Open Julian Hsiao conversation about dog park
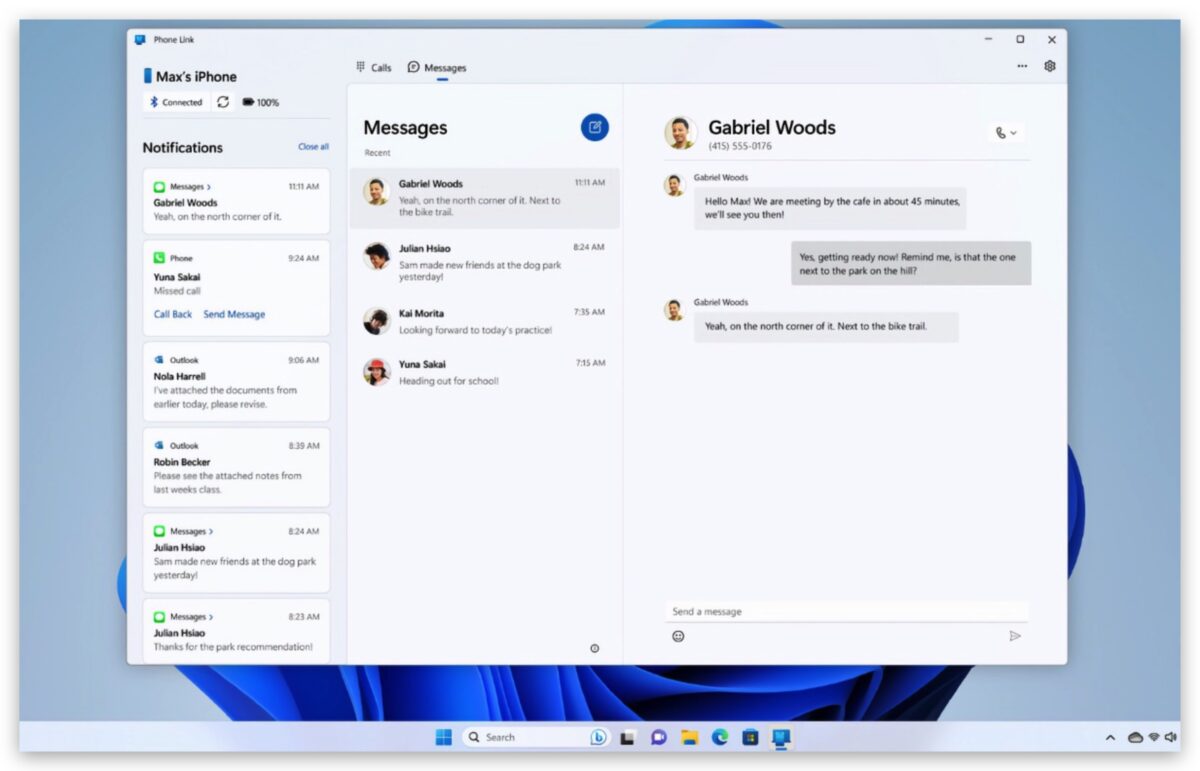Image resolution: width=1200 pixels, height=771 pixels. point(484,262)
